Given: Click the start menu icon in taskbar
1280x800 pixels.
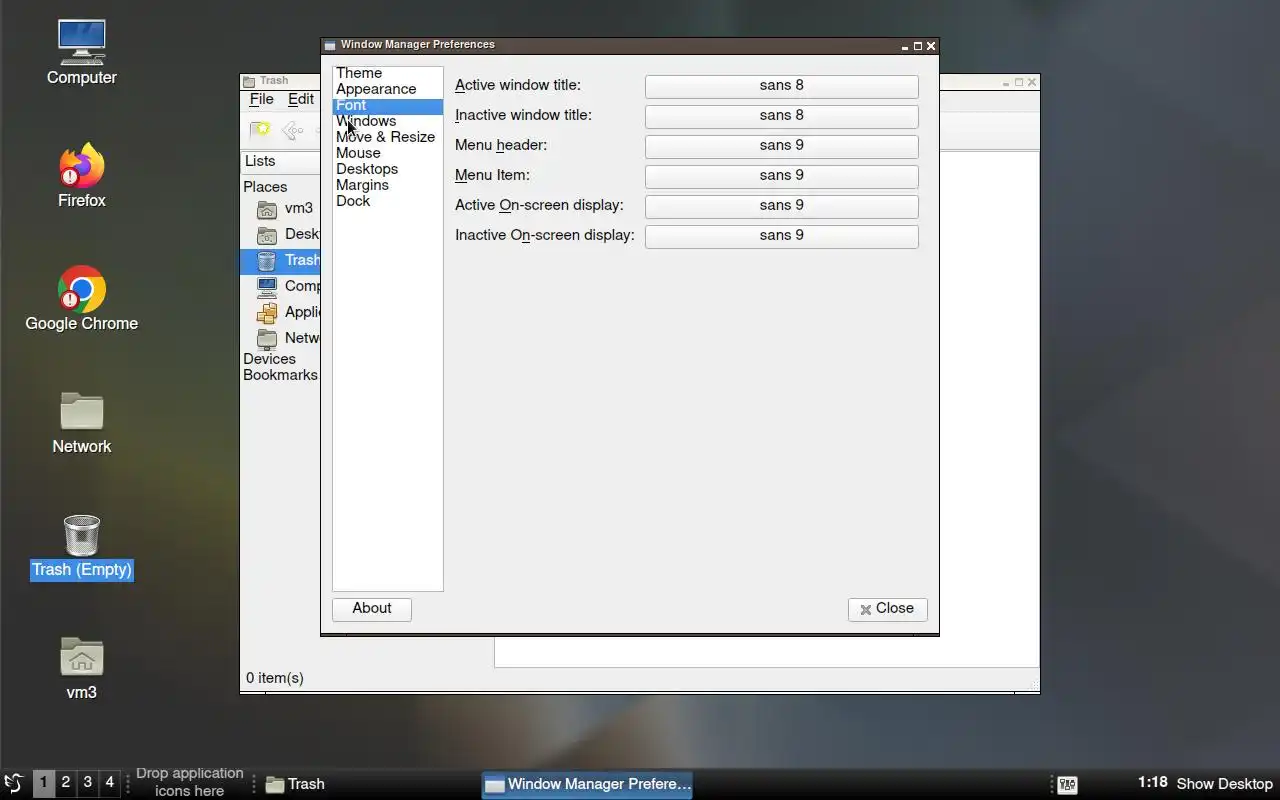Looking at the screenshot, I should pos(14,783).
